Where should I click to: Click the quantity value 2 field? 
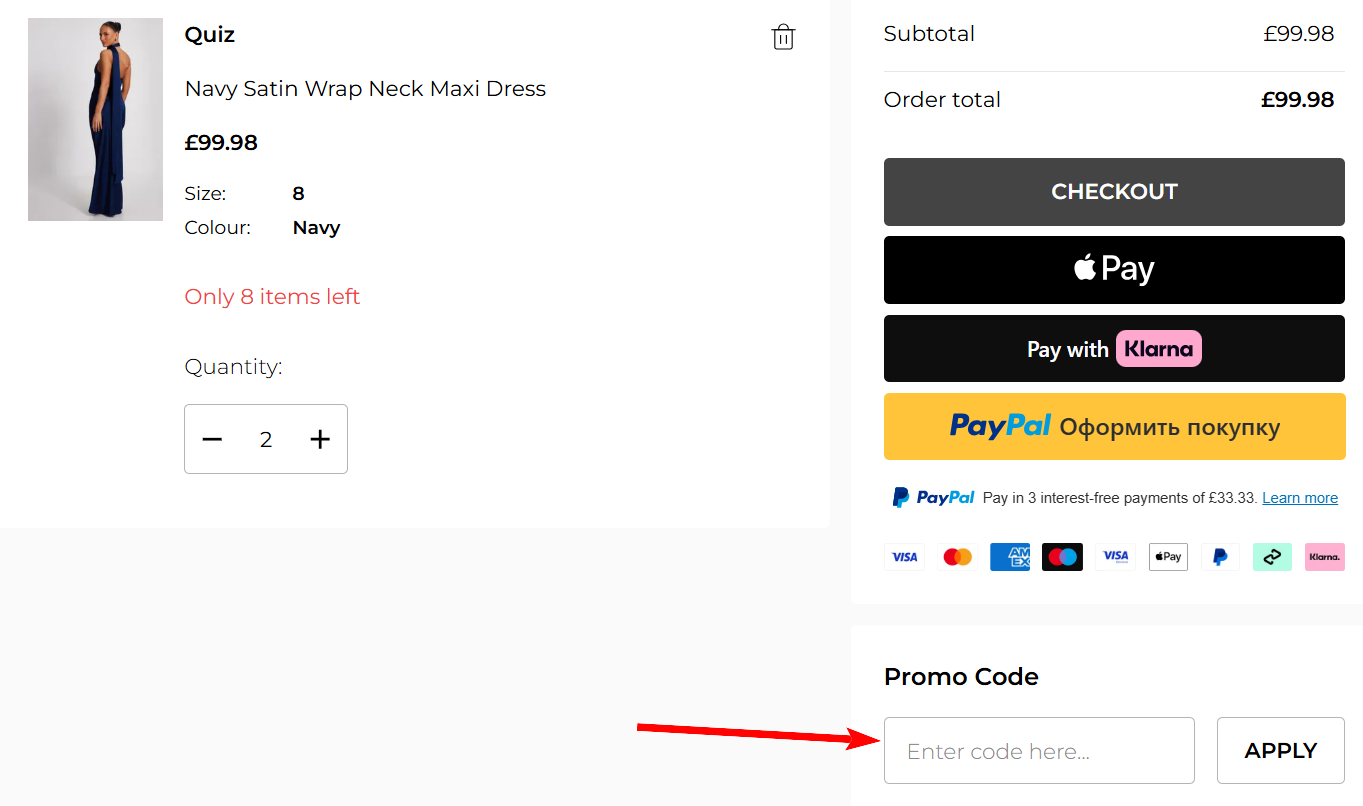coord(266,439)
